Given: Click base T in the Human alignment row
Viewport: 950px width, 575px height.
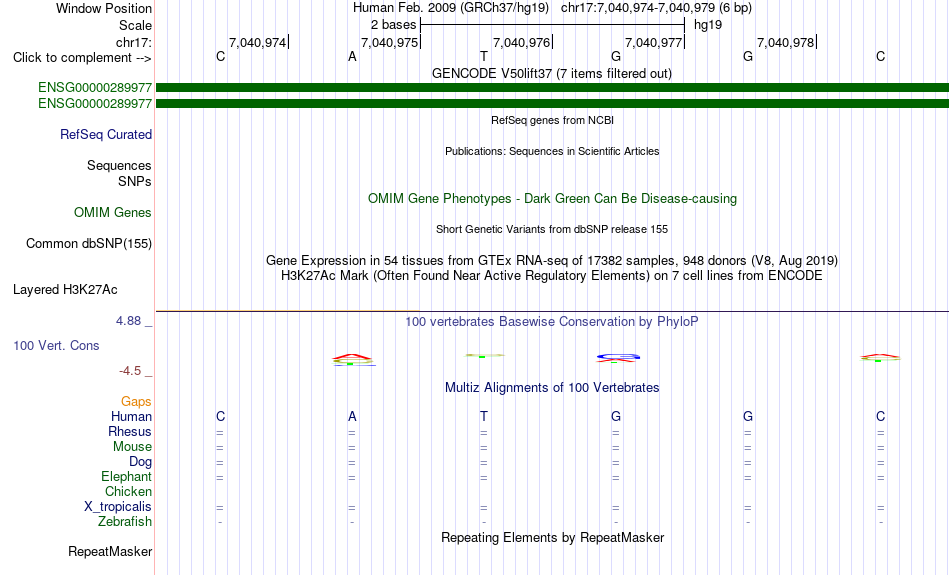Looking at the screenshot, I should click(483, 416).
